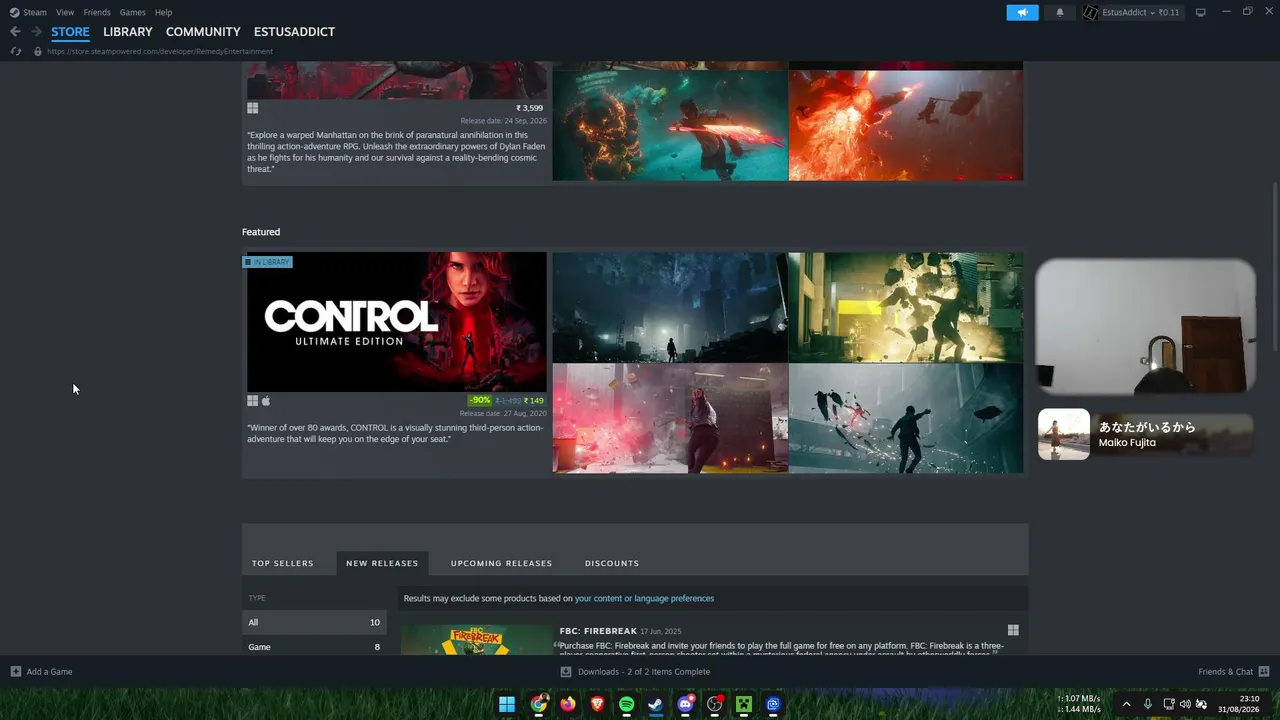Open the levitating figure Control screenshot
This screenshot has height=720, width=1280.
906,418
